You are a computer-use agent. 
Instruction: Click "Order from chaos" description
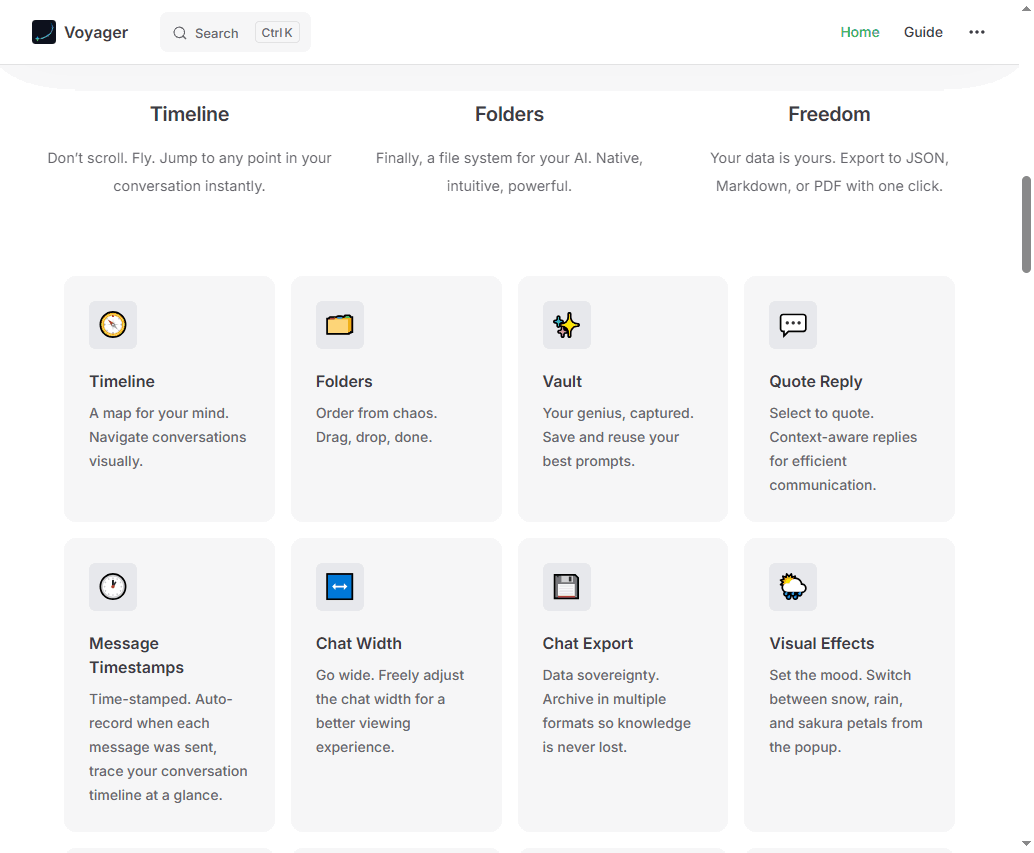[377, 425]
